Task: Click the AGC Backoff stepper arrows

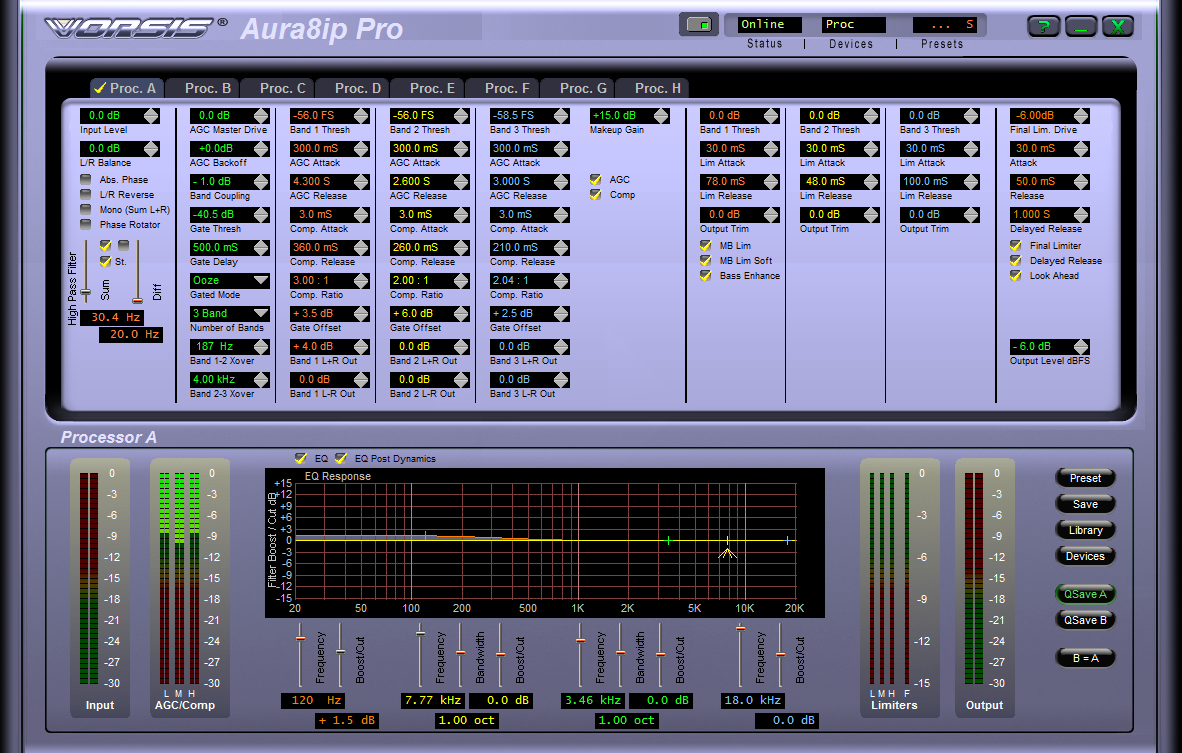Action: coord(261,148)
